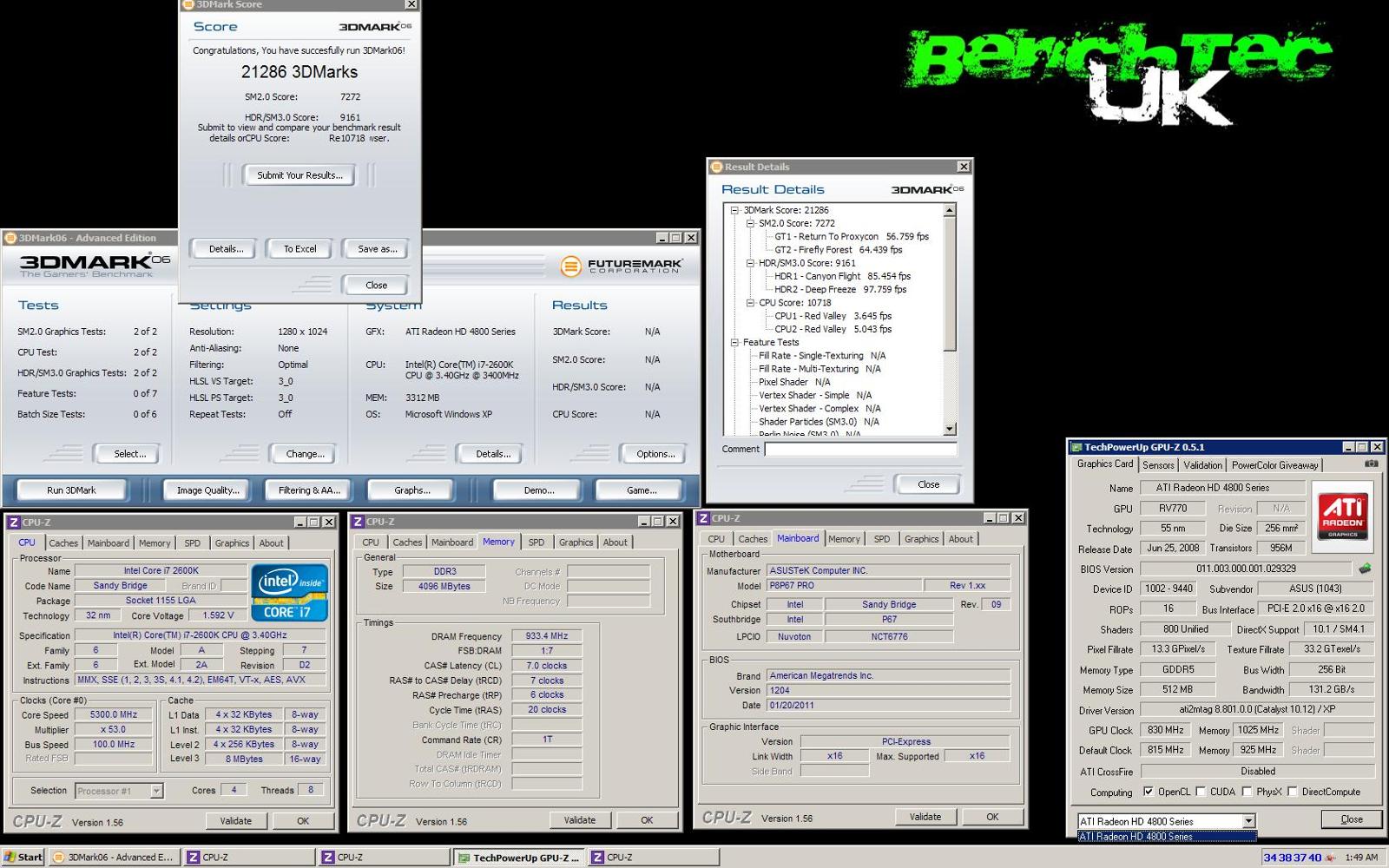Click the GPU-Z screenshot camera icon

pos(1371,464)
